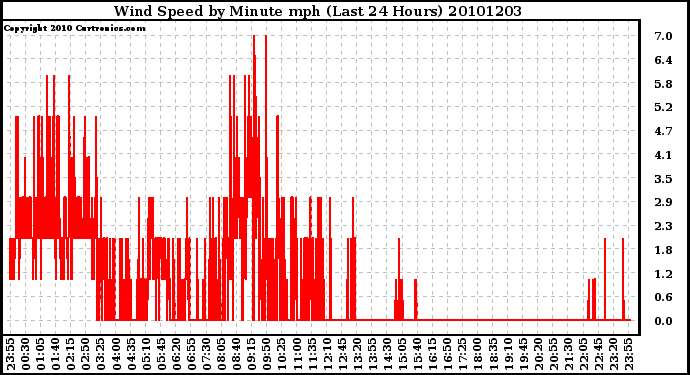Select the 4.7 y-axis label
This screenshot has height=375, width=690.
coord(663,131)
